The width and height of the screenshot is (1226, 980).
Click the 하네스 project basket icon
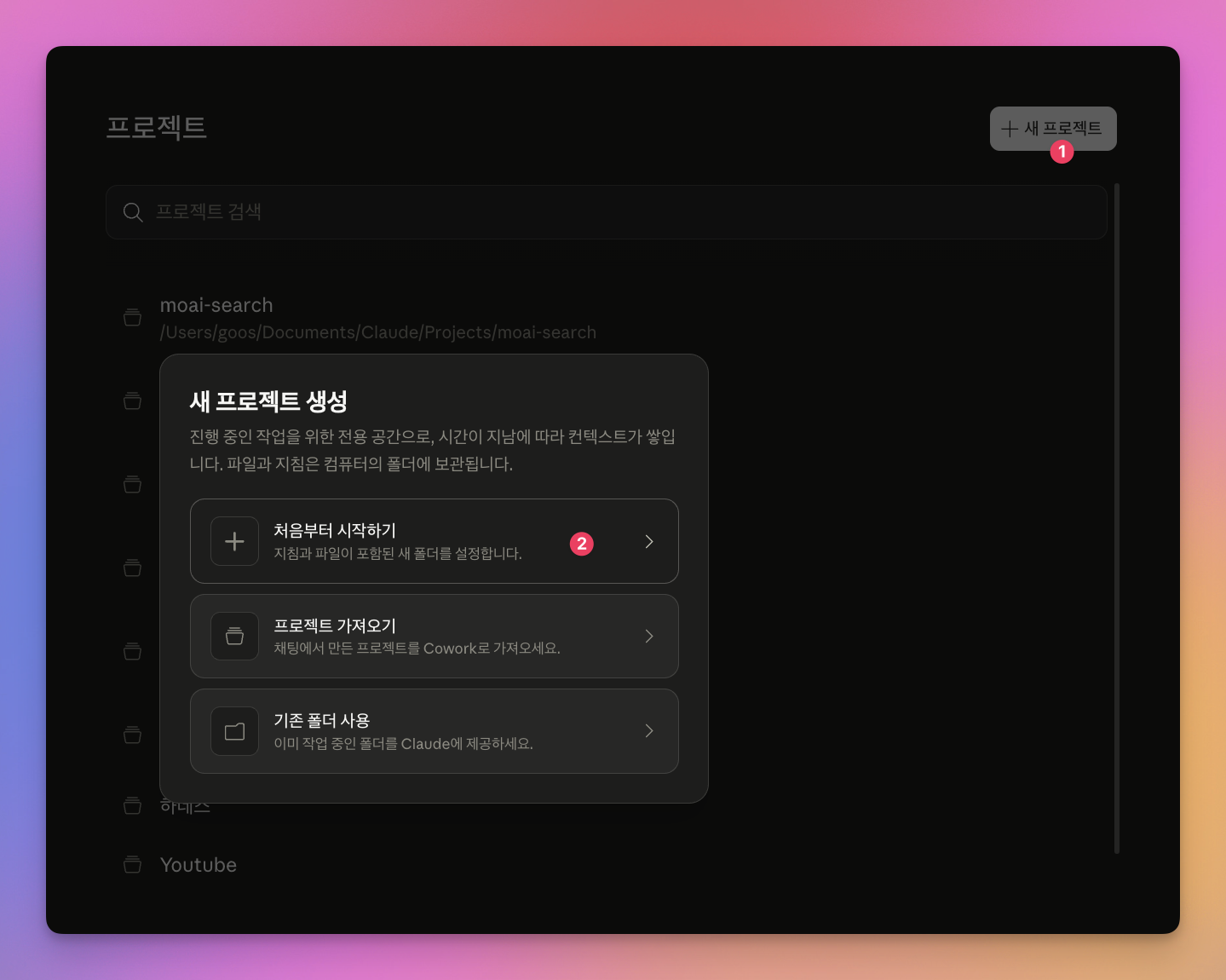click(132, 805)
